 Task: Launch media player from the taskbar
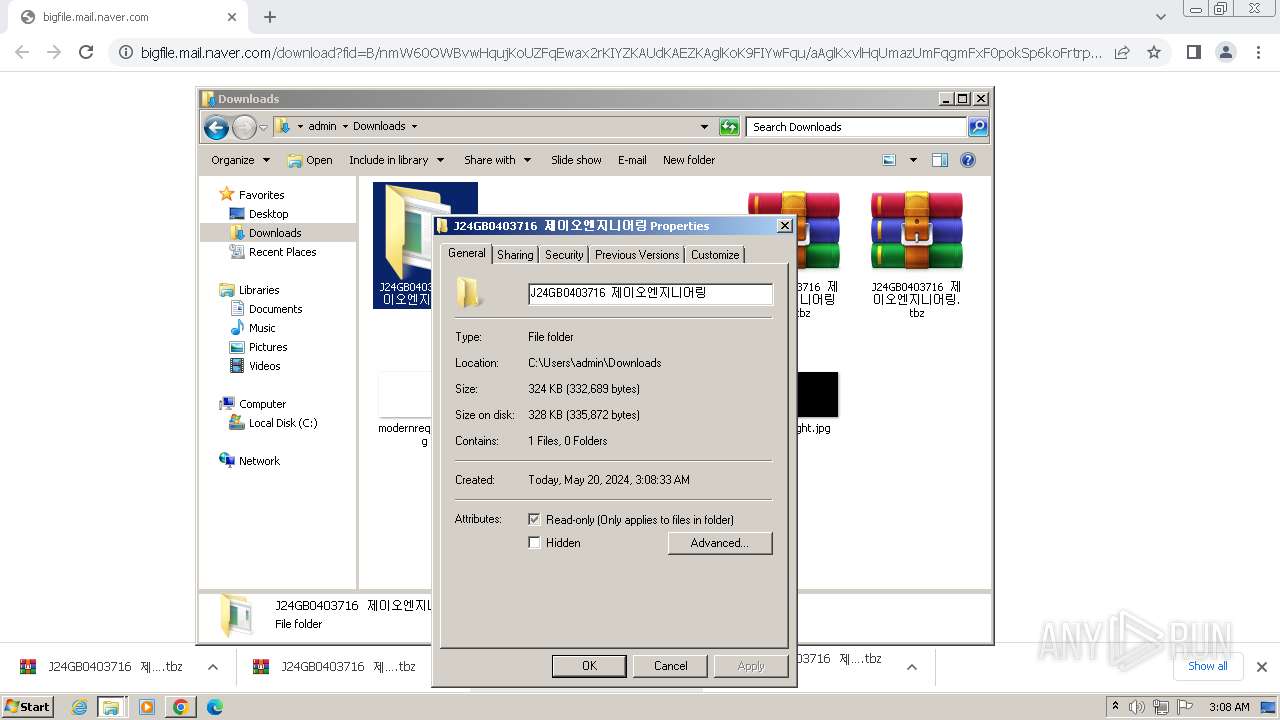(x=147, y=707)
